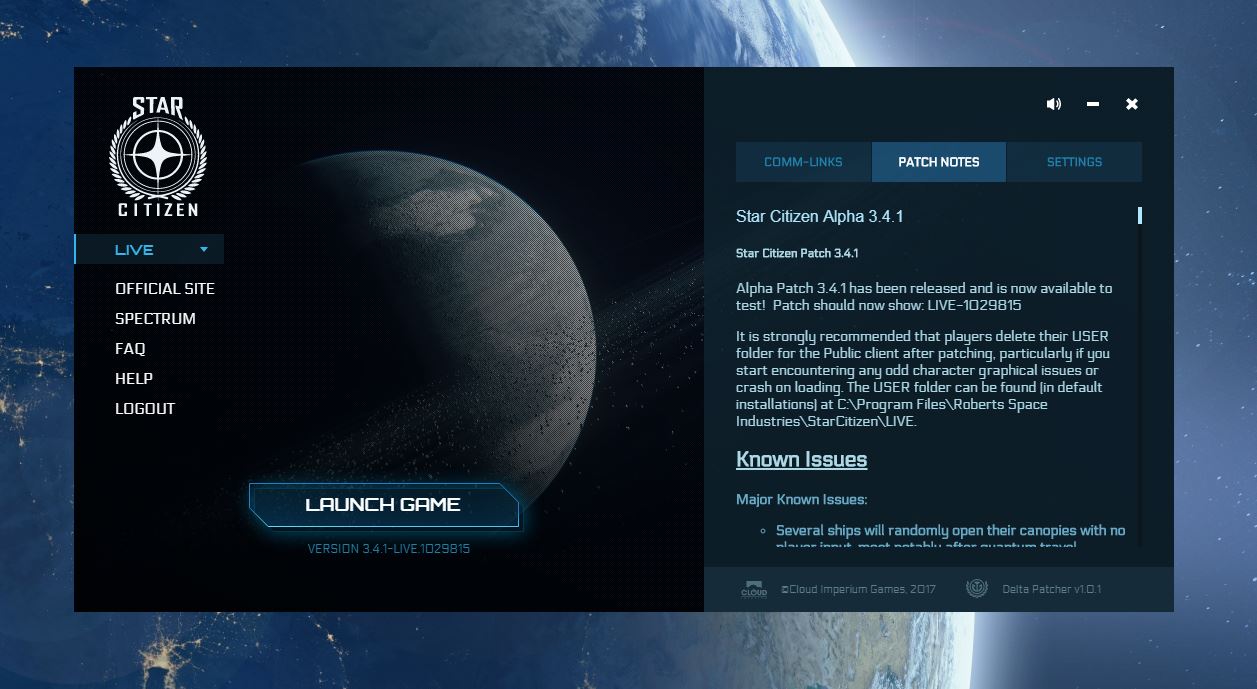Mute the launcher sound via speaker icon

(x=1053, y=104)
